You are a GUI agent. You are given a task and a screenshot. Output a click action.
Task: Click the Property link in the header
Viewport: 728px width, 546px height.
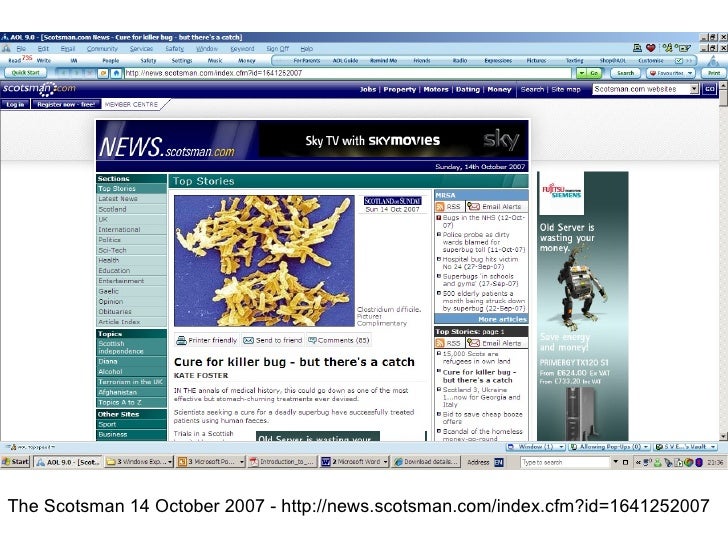(400, 89)
